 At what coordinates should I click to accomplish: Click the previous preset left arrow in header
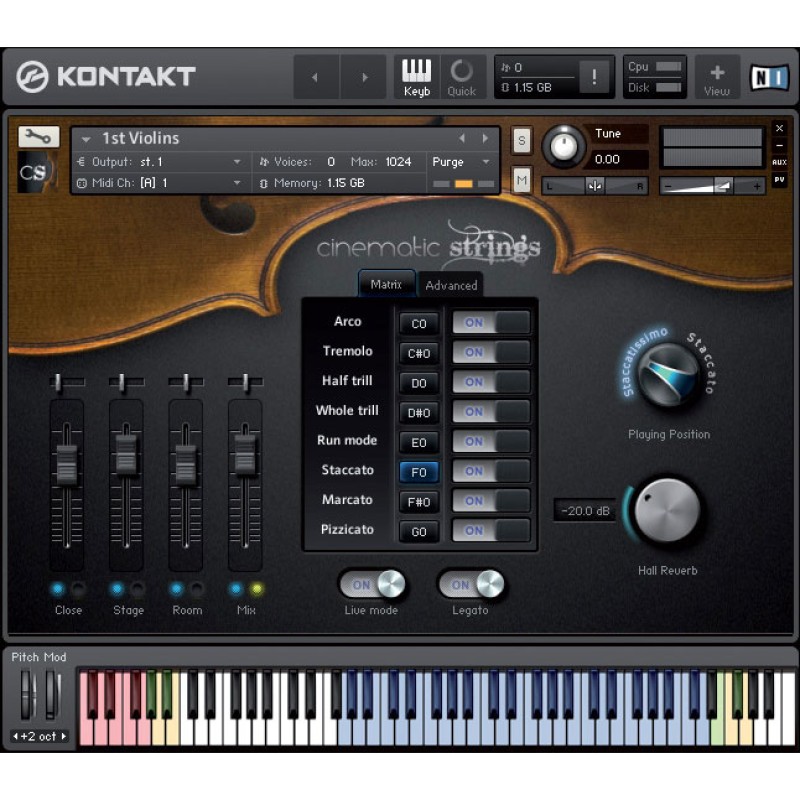pos(316,77)
